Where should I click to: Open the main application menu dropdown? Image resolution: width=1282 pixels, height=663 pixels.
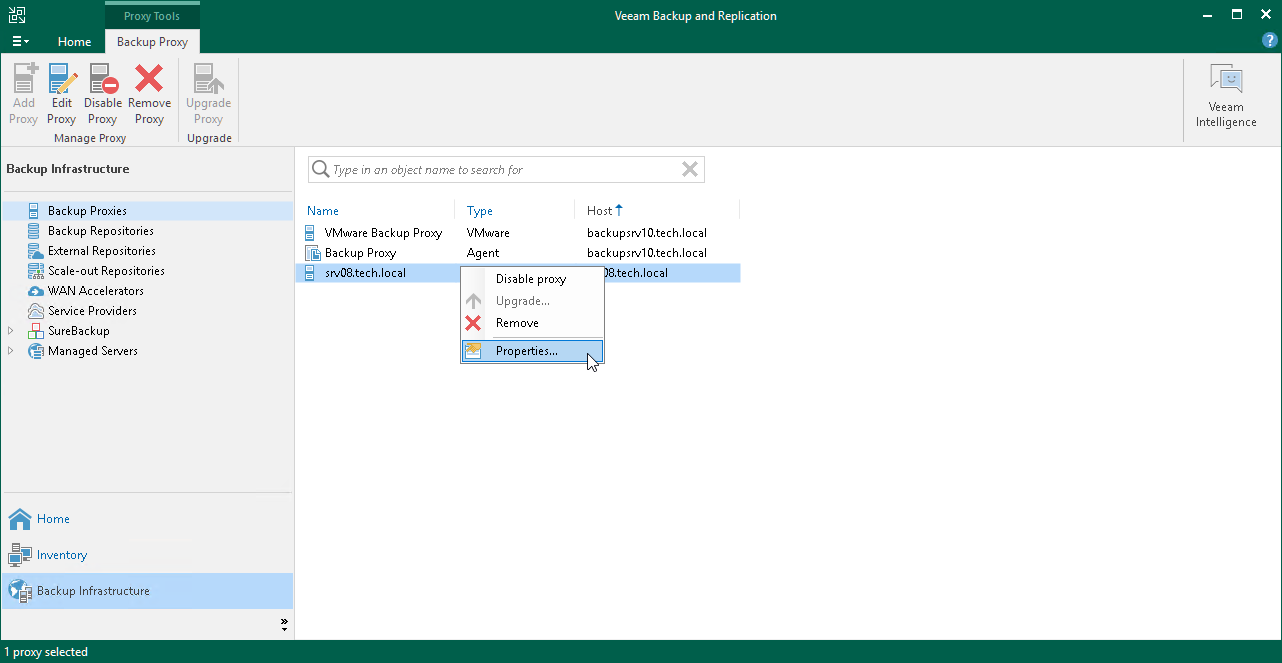pos(20,42)
